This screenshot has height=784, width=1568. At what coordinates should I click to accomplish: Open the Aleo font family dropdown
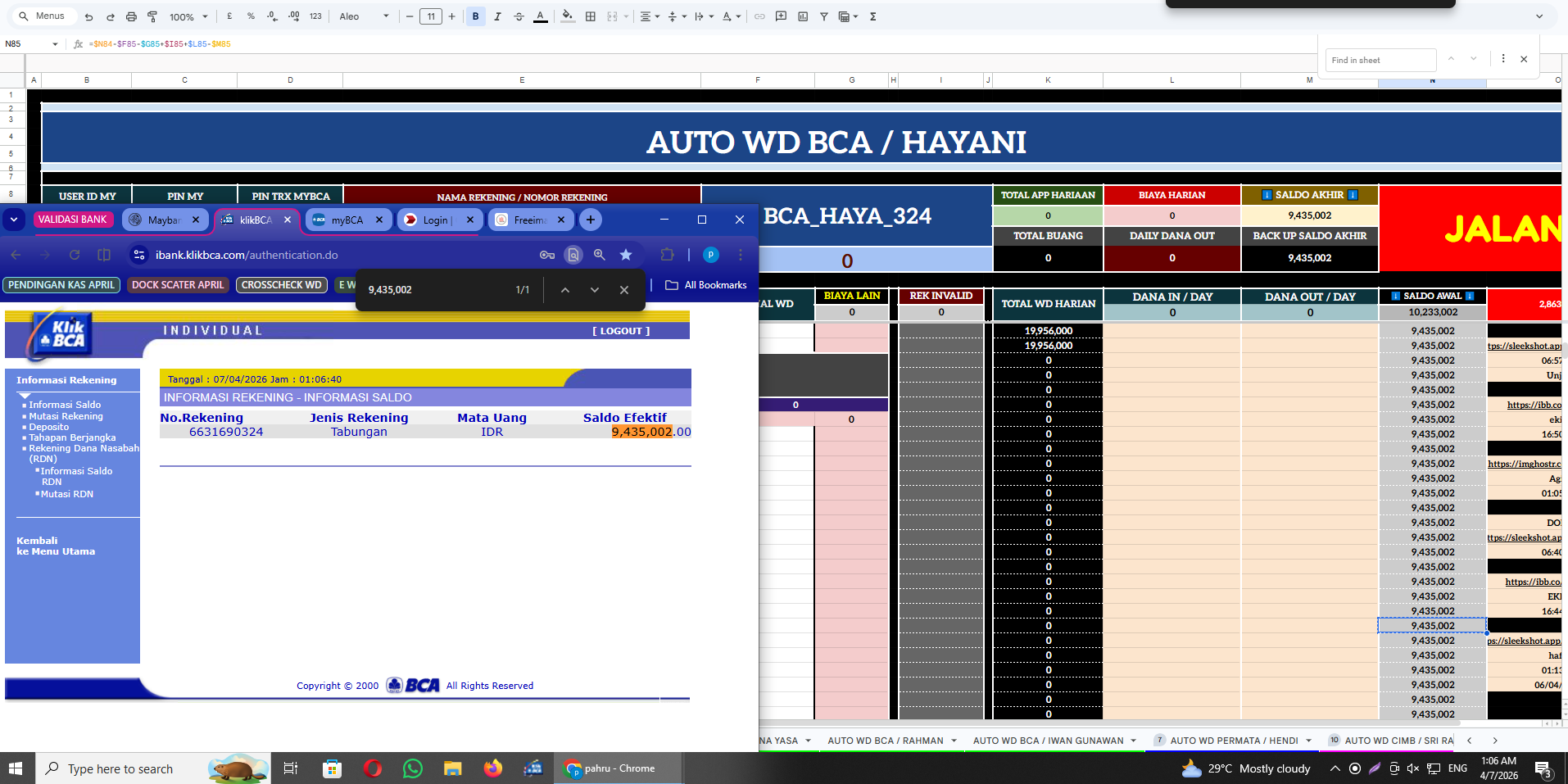(364, 16)
